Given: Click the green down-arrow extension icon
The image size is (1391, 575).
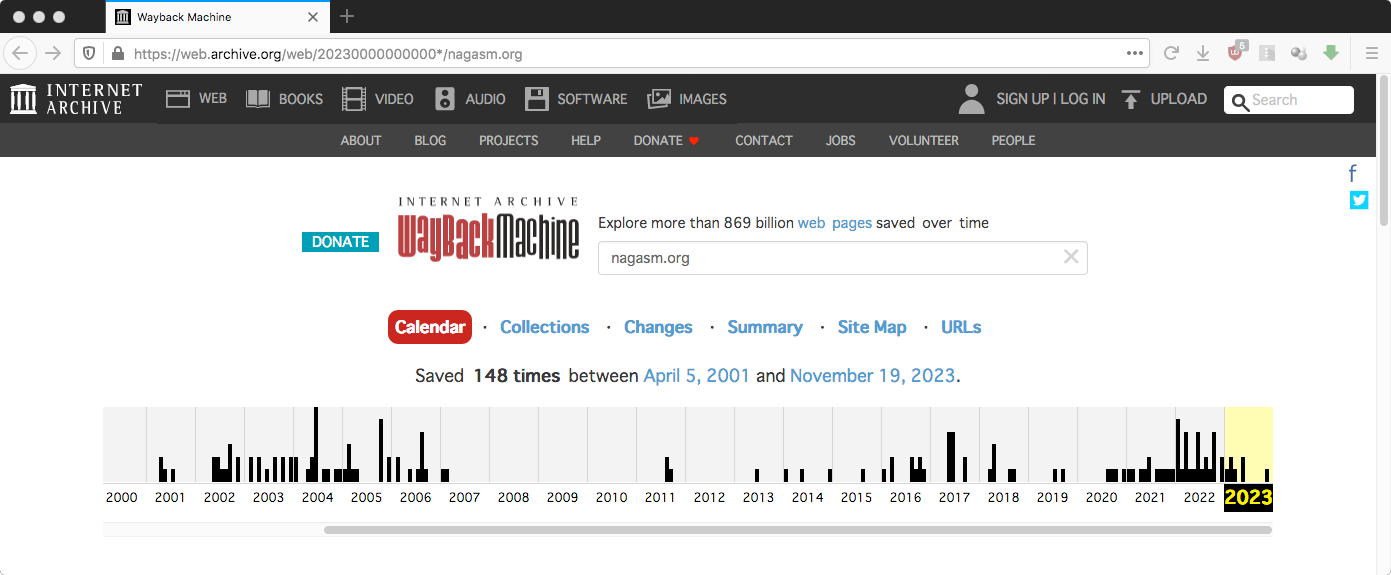Looking at the screenshot, I should [x=1331, y=53].
